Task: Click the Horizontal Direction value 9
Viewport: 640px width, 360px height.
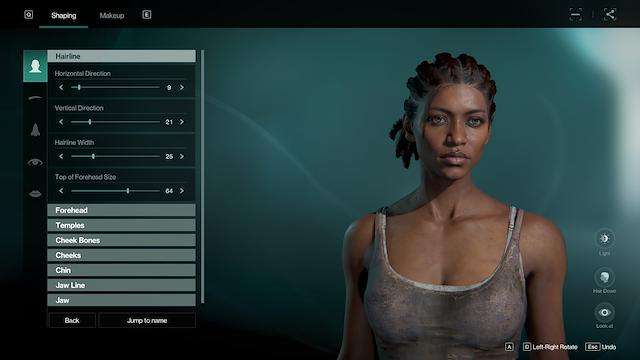Action: 169,88
